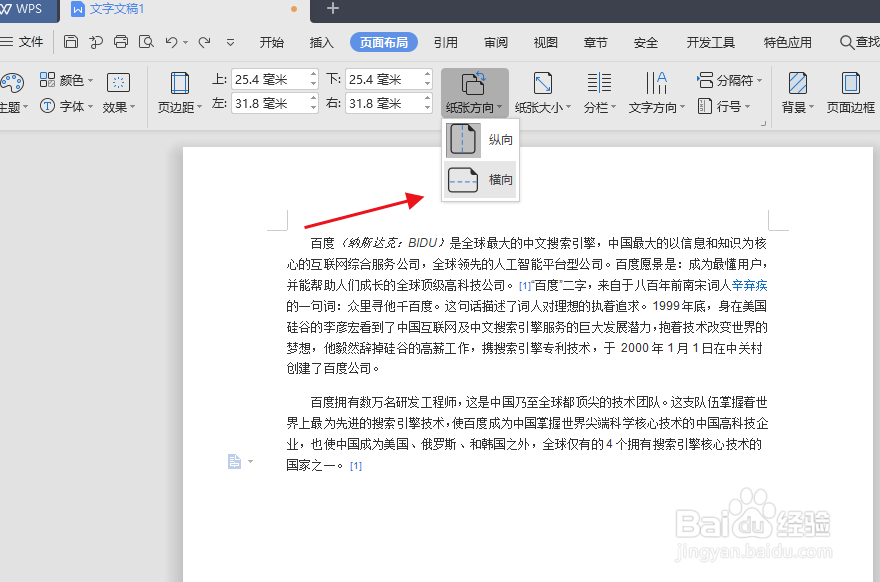880x582 pixels.
Task: Select 横向 landscape orientation
Action: (x=480, y=180)
